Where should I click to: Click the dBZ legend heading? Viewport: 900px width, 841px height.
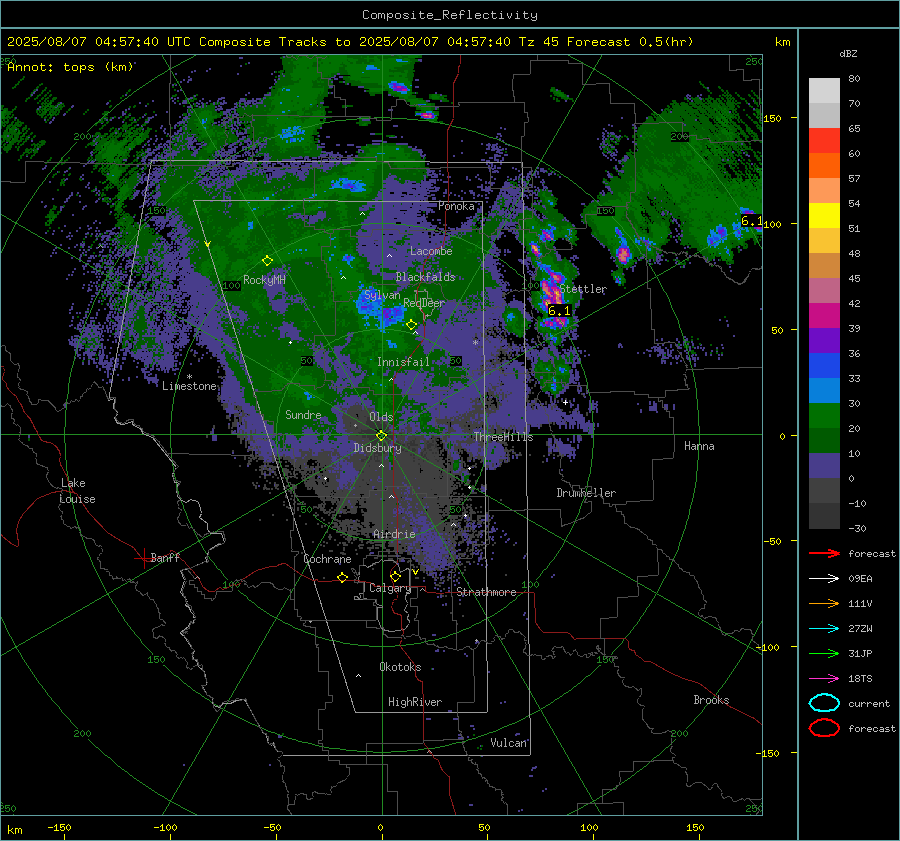(x=848, y=54)
